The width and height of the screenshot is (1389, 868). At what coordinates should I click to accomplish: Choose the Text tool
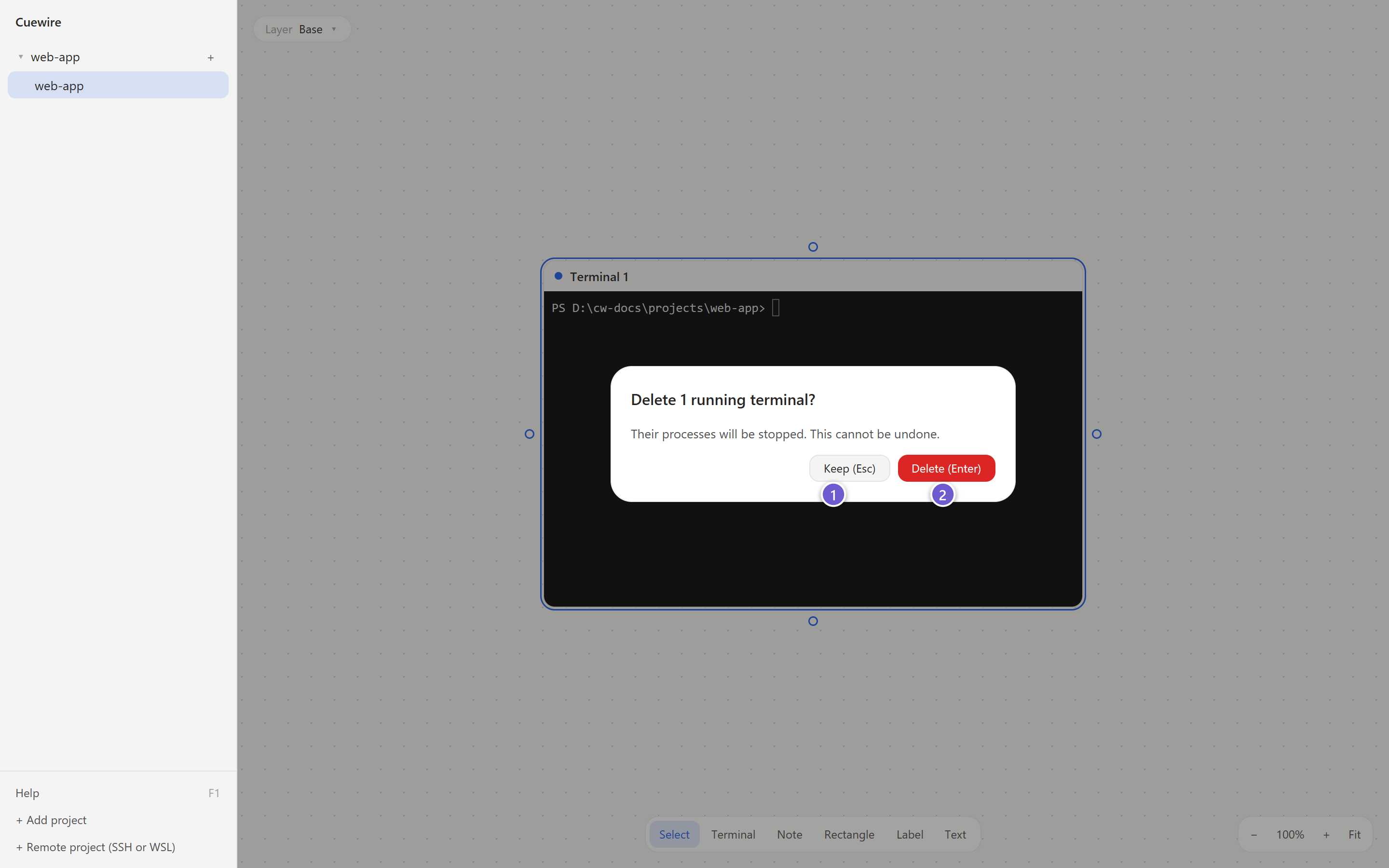click(x=955, y=834)
